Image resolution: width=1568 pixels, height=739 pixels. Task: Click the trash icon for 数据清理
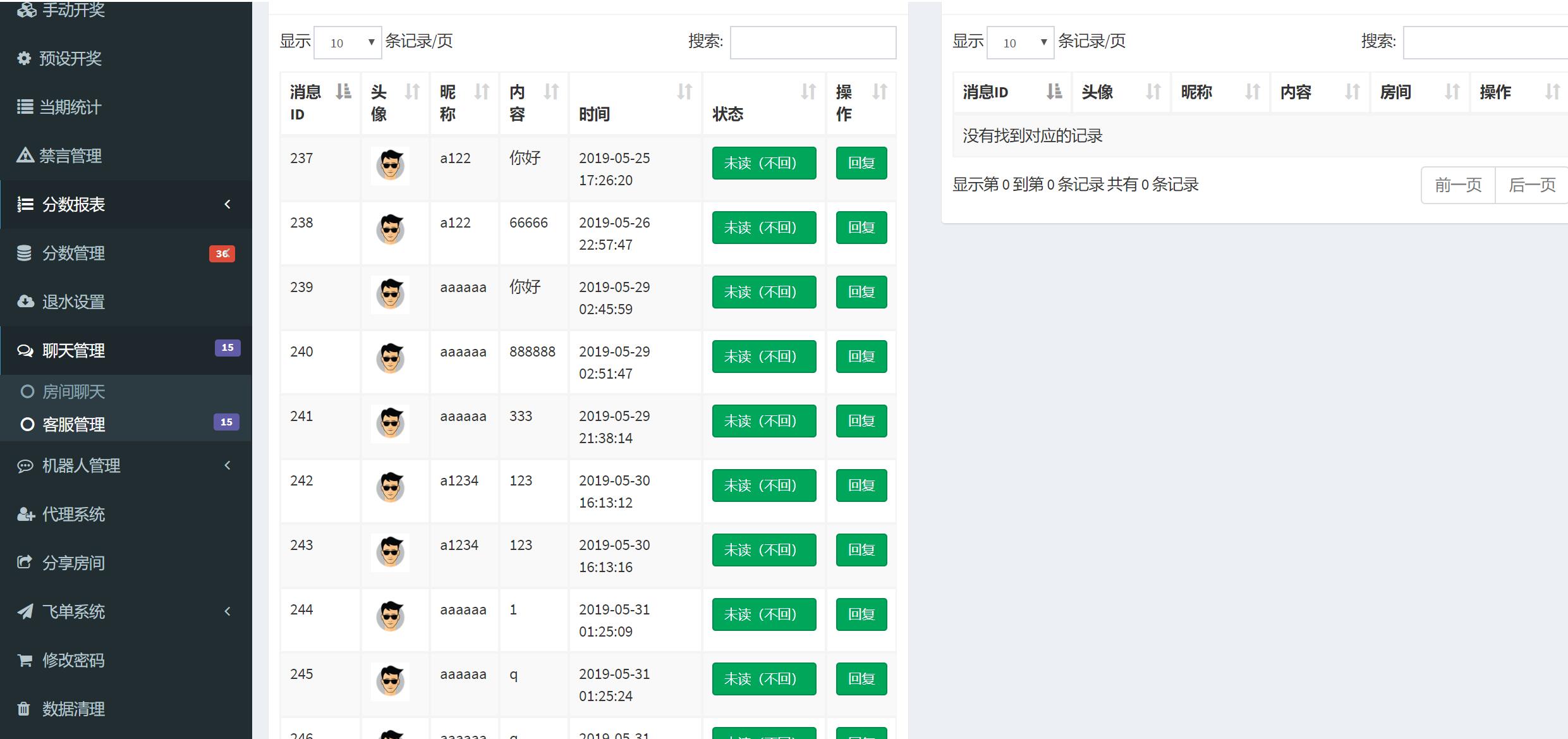pos(23,709)
